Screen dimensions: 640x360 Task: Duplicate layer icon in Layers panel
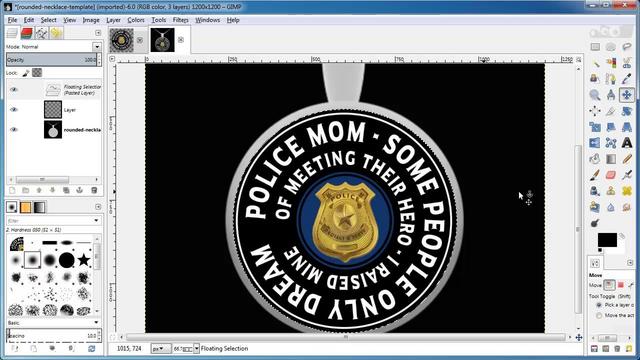coord(66,190)
